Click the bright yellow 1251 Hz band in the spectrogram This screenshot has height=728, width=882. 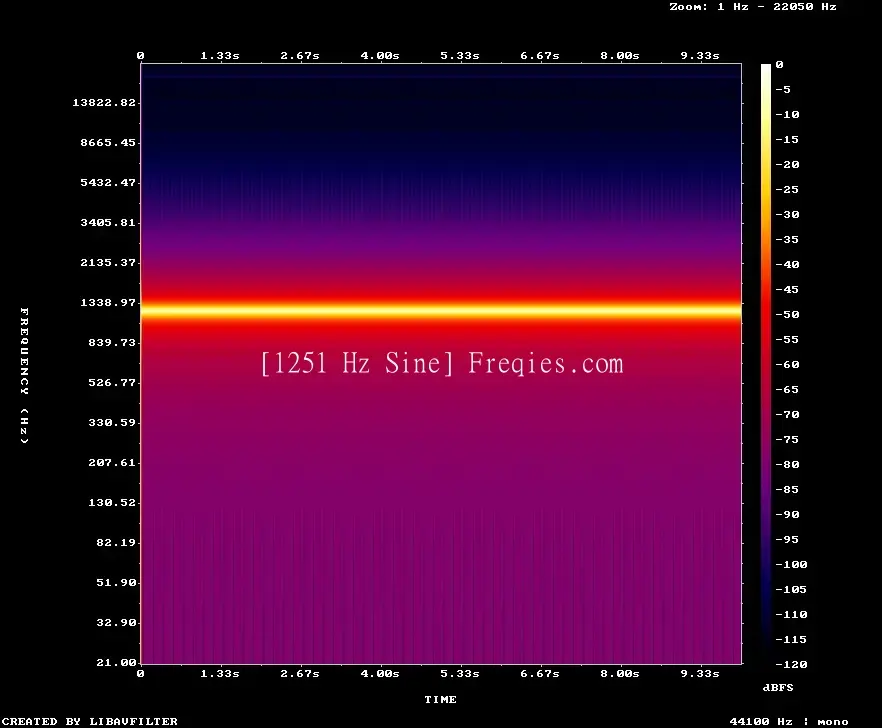[441, 311]
